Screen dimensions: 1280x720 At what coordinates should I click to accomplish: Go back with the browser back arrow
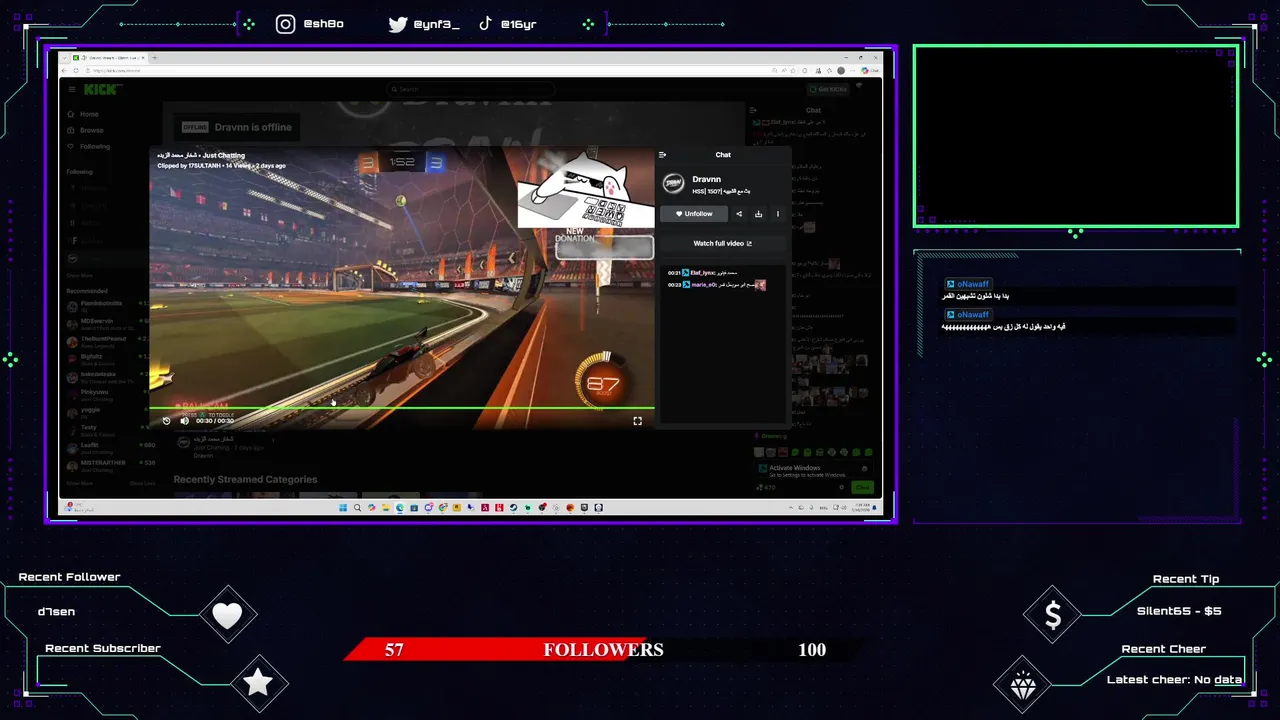(x=66, y=70)
